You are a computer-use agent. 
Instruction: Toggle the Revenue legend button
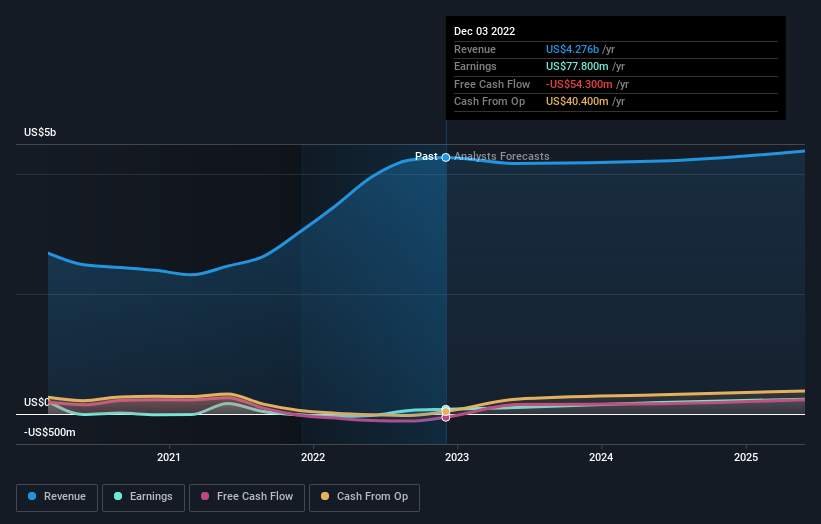[x=57, y=497]
